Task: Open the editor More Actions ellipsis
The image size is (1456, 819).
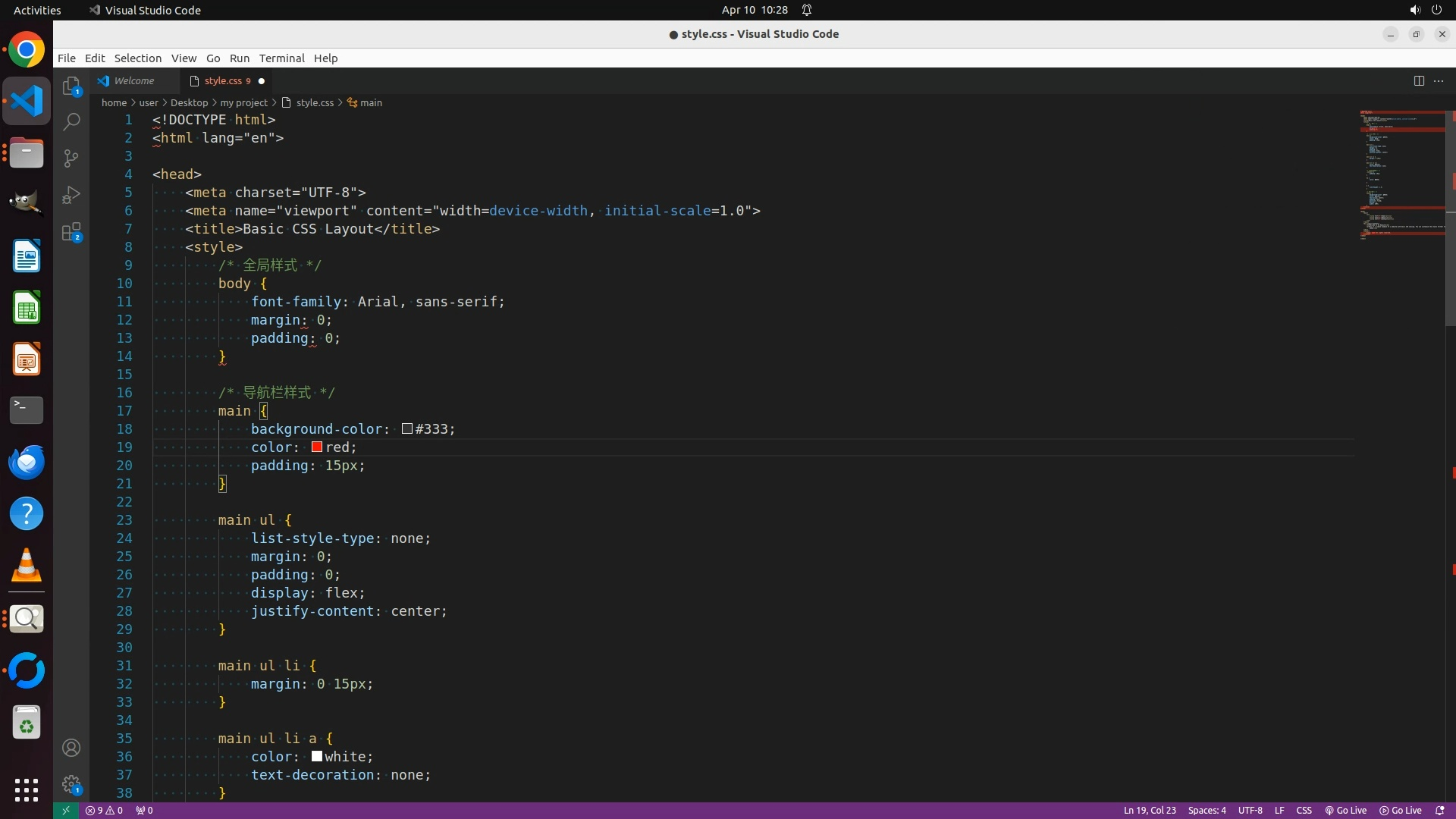Action: (1439, 80)
